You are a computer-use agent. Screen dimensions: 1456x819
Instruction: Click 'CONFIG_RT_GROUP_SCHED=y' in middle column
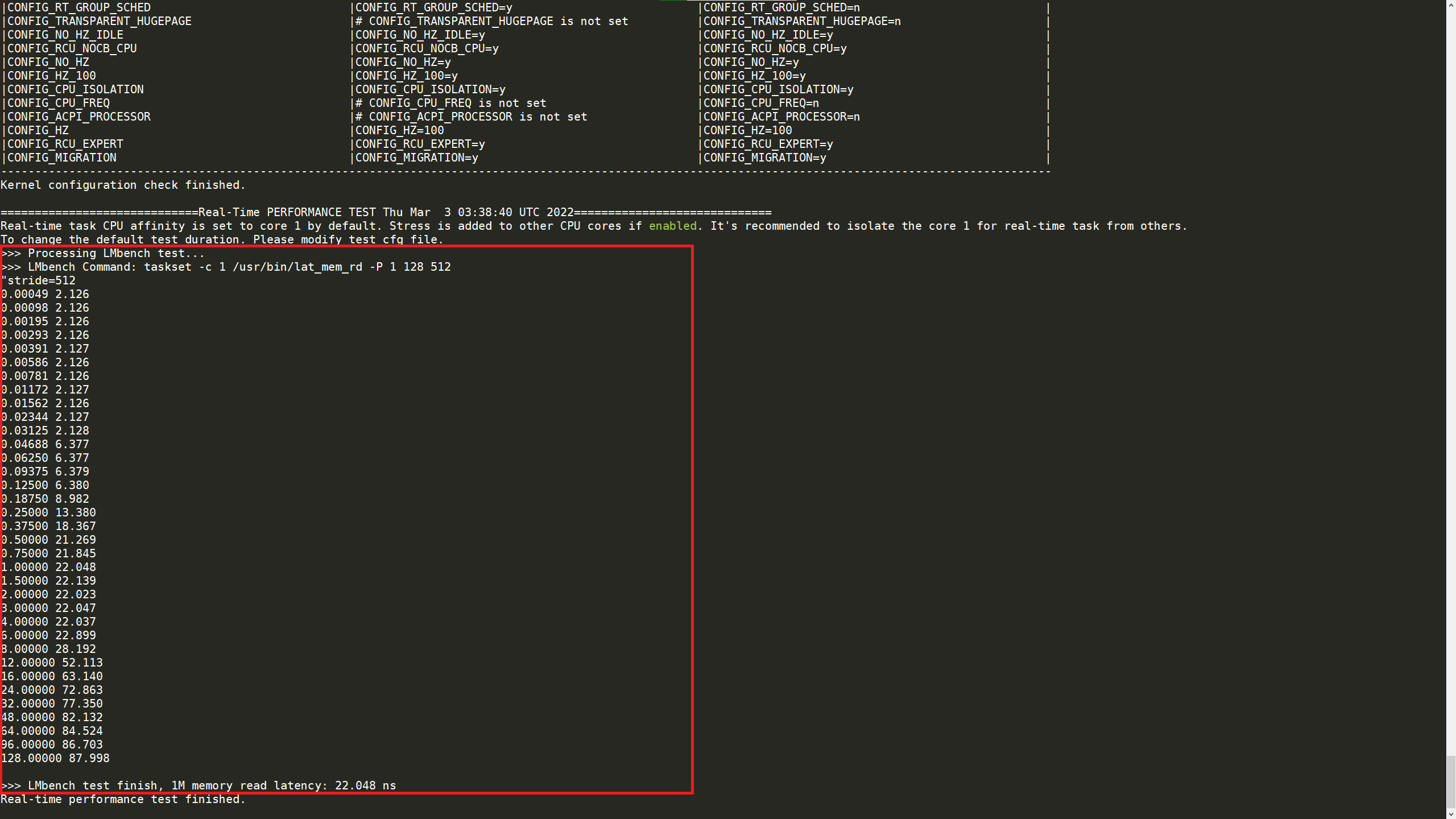click(x=433, y=7)
